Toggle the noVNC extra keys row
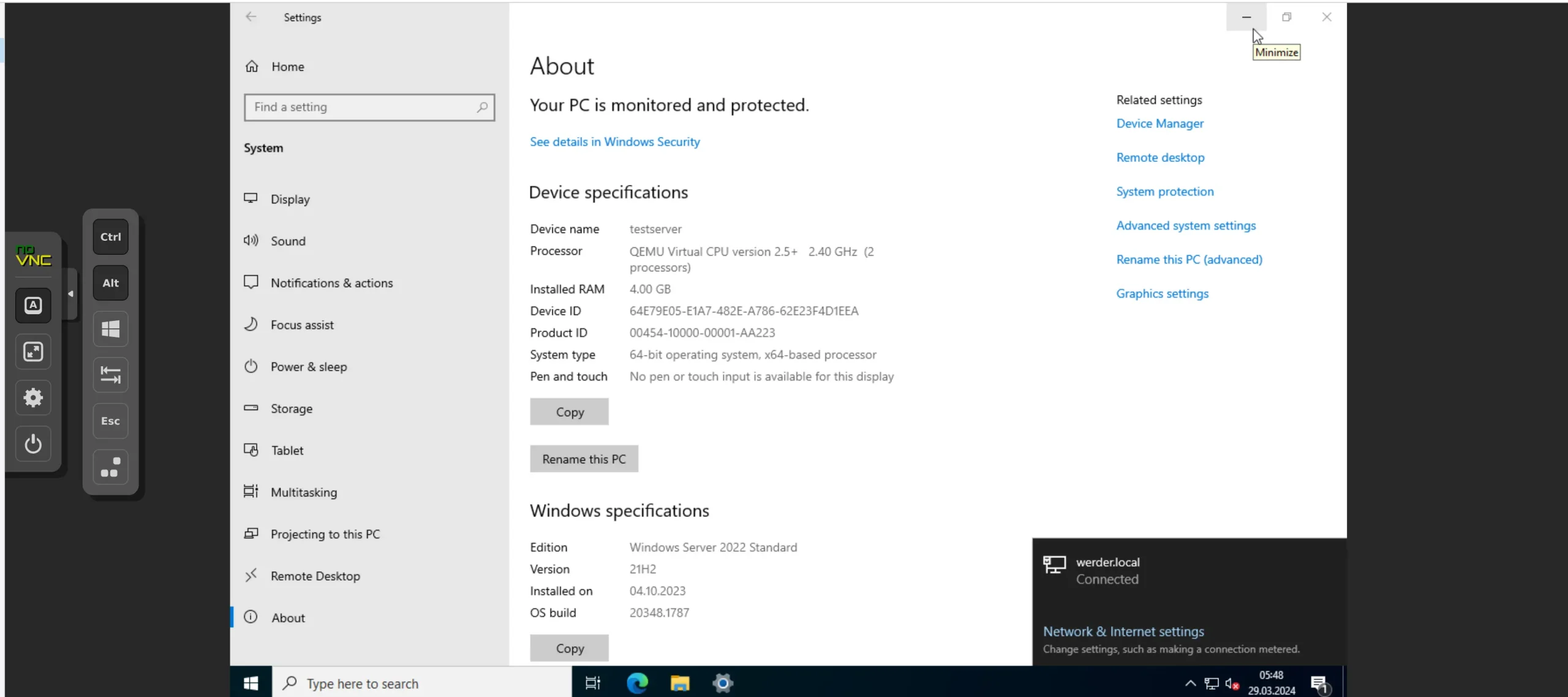Screen dimensions: 1568x697 click(x=110, y=467)
